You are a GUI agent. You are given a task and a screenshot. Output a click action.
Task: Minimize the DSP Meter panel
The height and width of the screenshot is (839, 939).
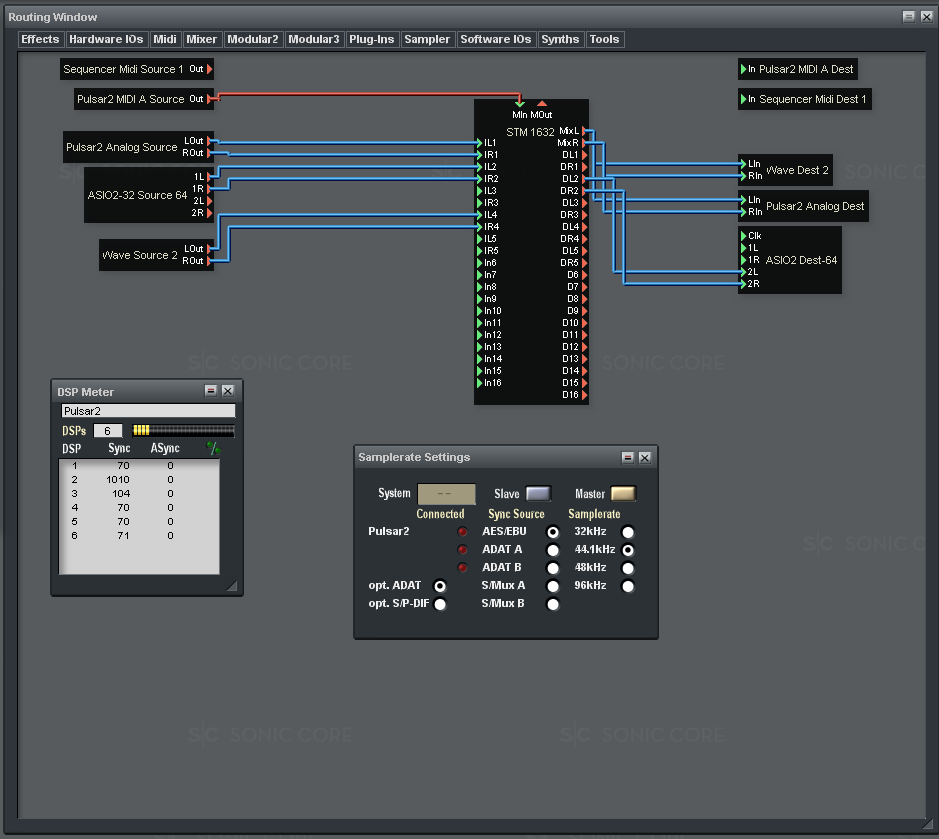pos(211,390)
